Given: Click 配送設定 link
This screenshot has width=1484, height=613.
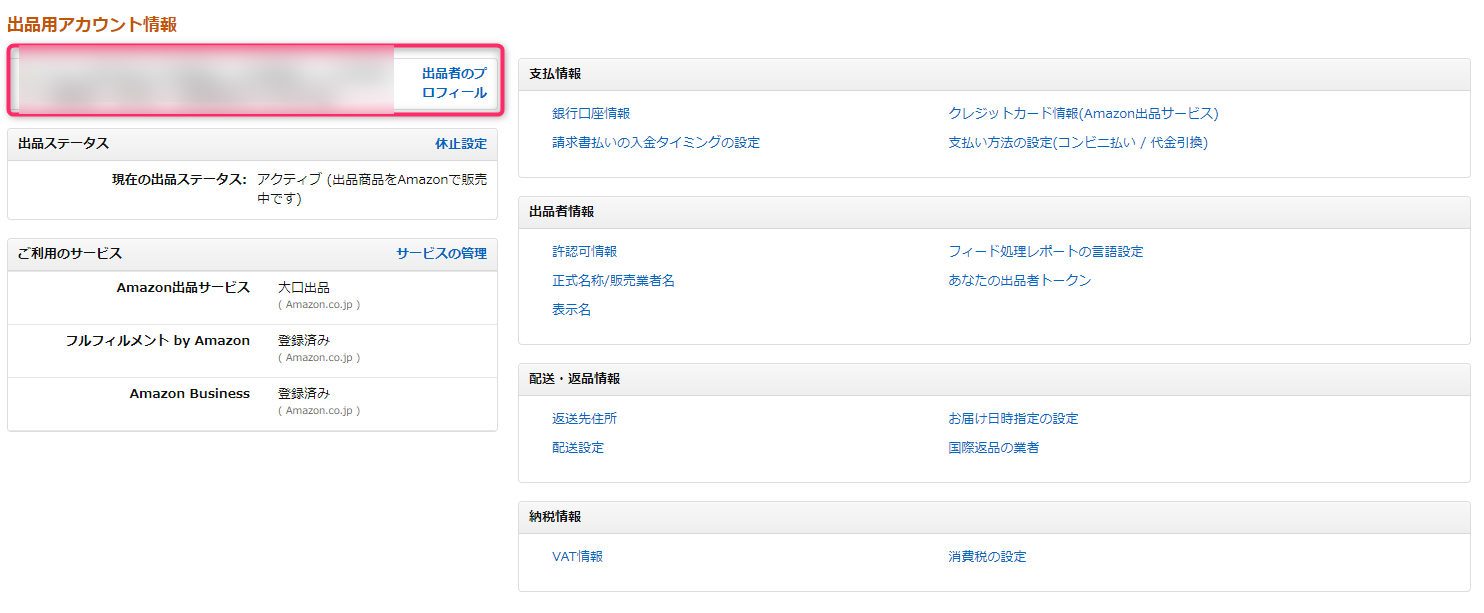Looking at the screenshot, I should pyautogui.click(x=578, y=448).
